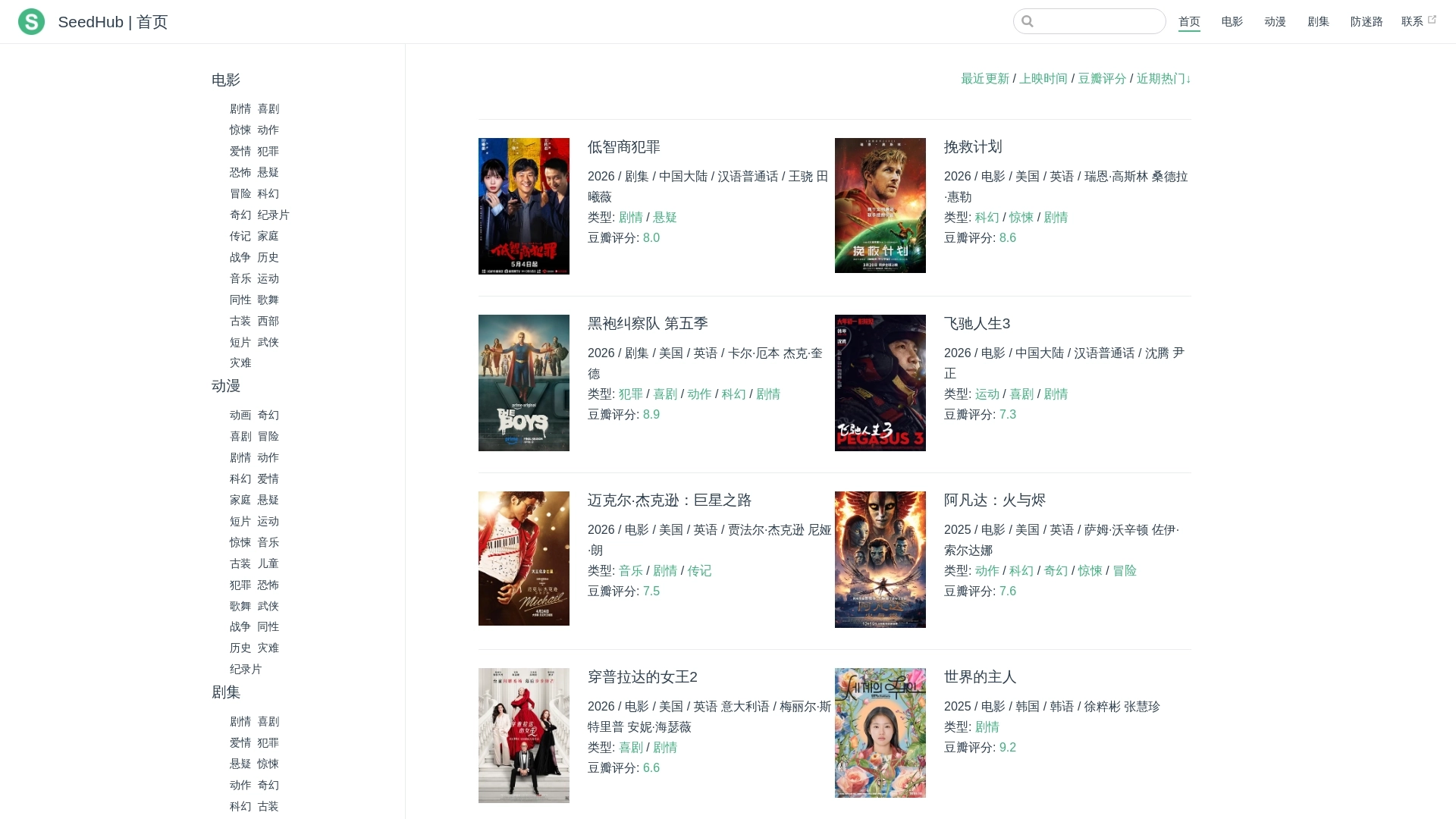Click the SeedHub green logo icon
This screenshot has width=1456, height=819.
[x=31, y=21]
